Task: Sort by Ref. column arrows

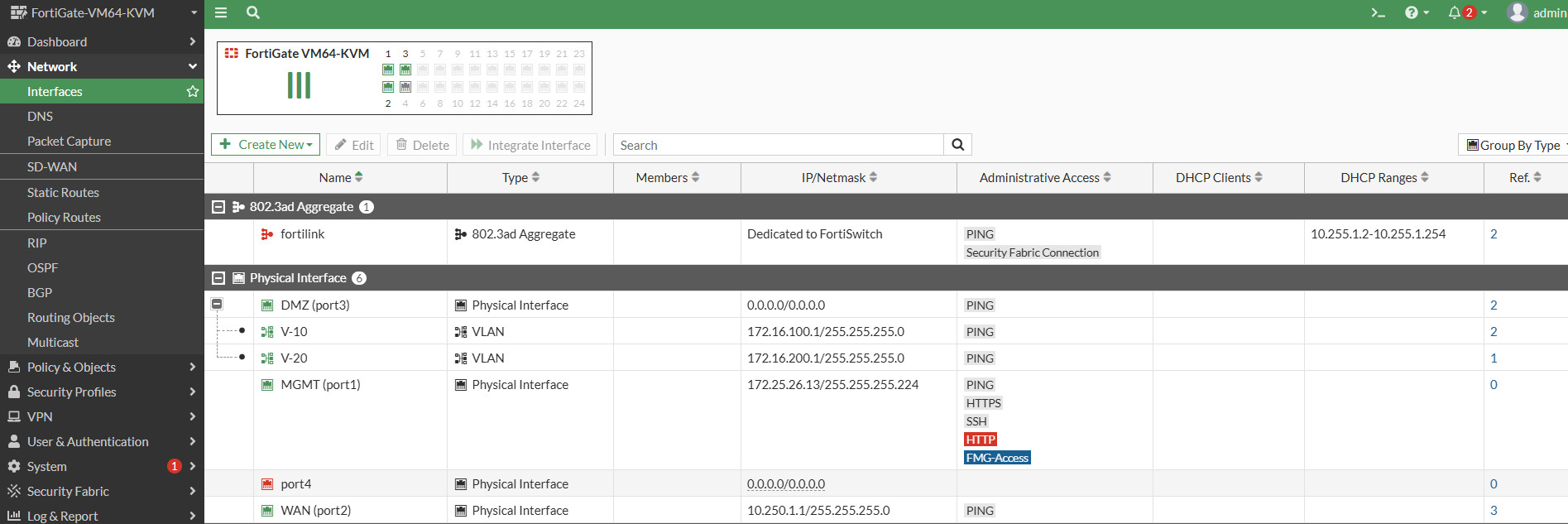Action: tap(1537, 177)
